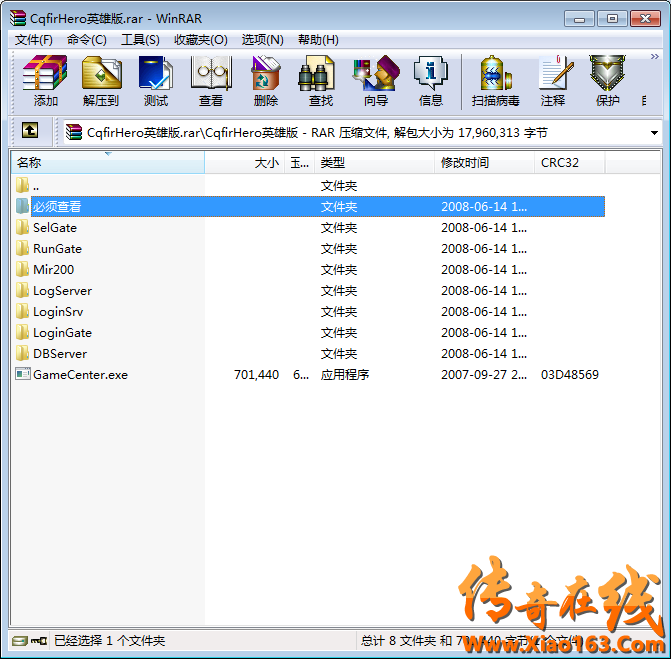Open the 工具(S) menu
671x659 pixels.
(140, 40)
